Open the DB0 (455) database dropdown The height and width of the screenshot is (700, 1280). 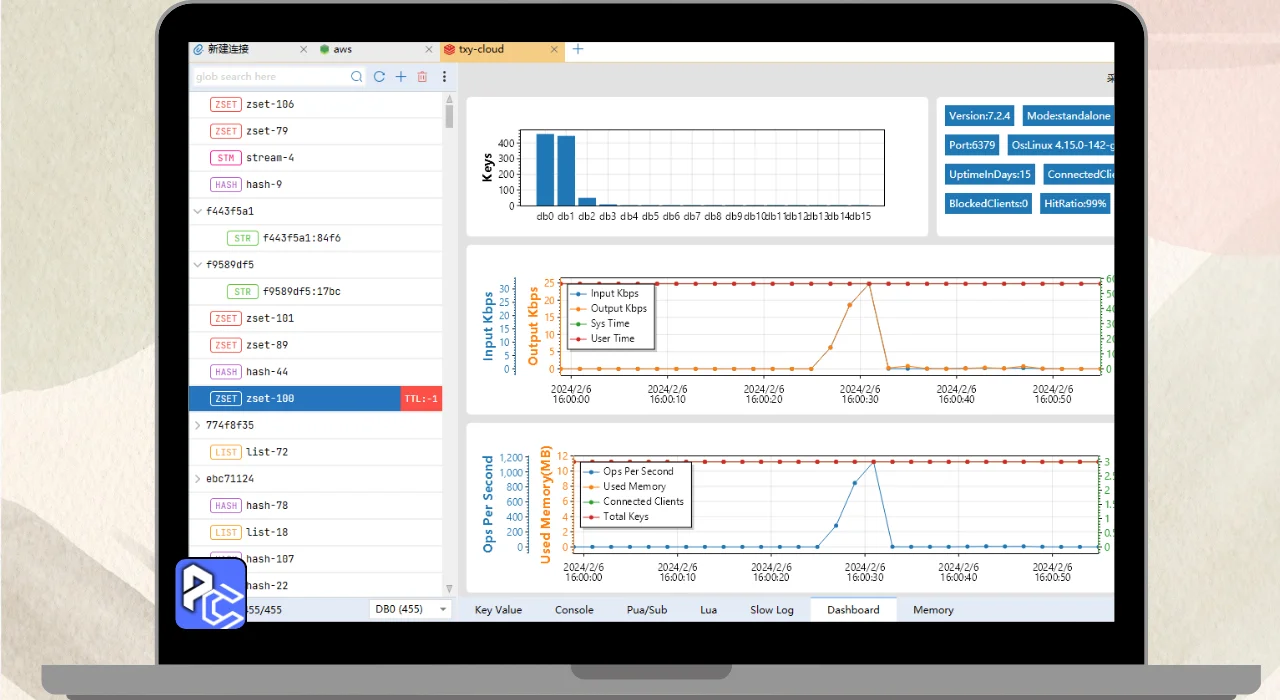pyautogui.click(x=410, y=609)
